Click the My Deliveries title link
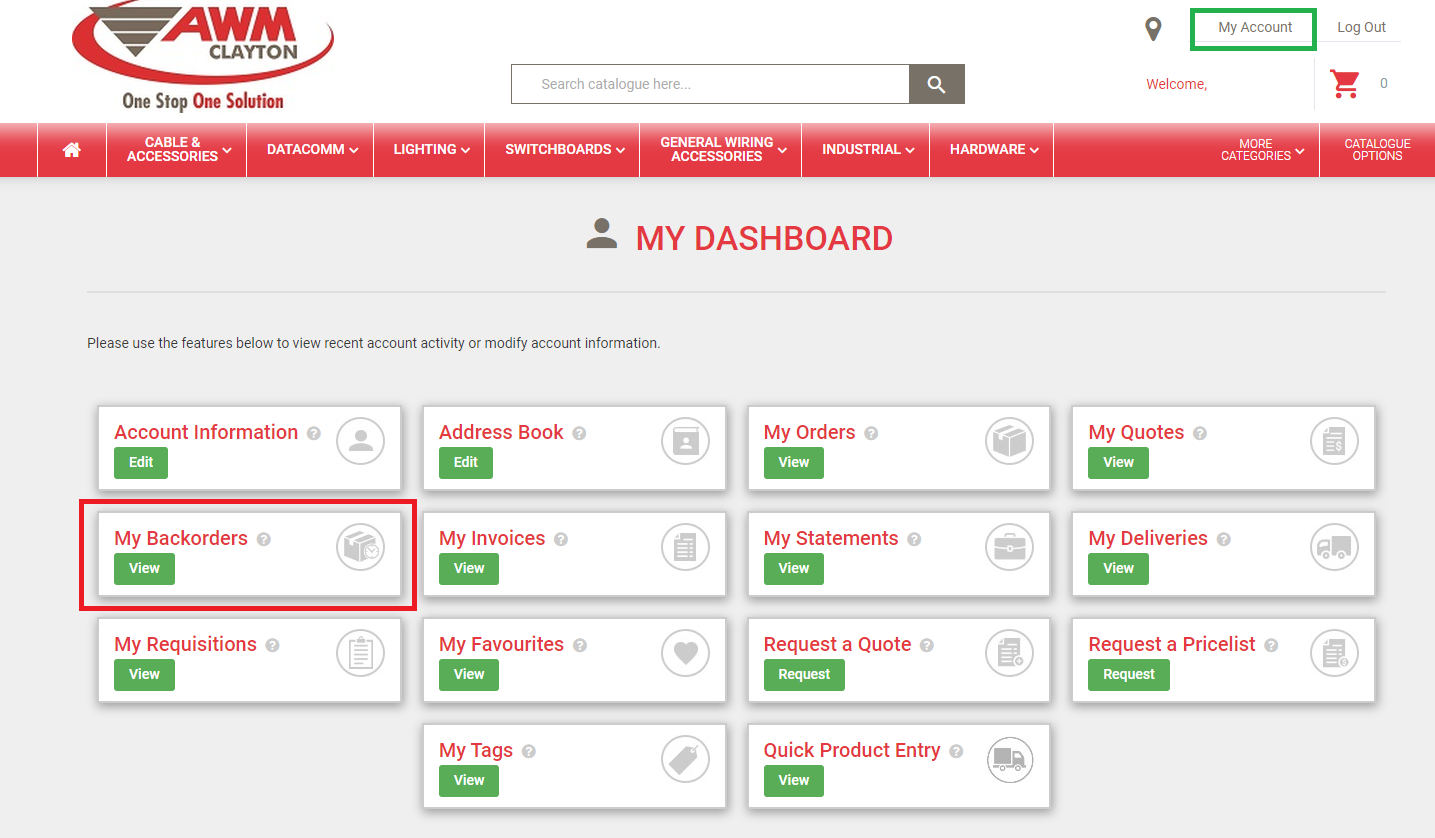The width and height of the screenshot is (1435, 838). click(x=1148, y=538)
